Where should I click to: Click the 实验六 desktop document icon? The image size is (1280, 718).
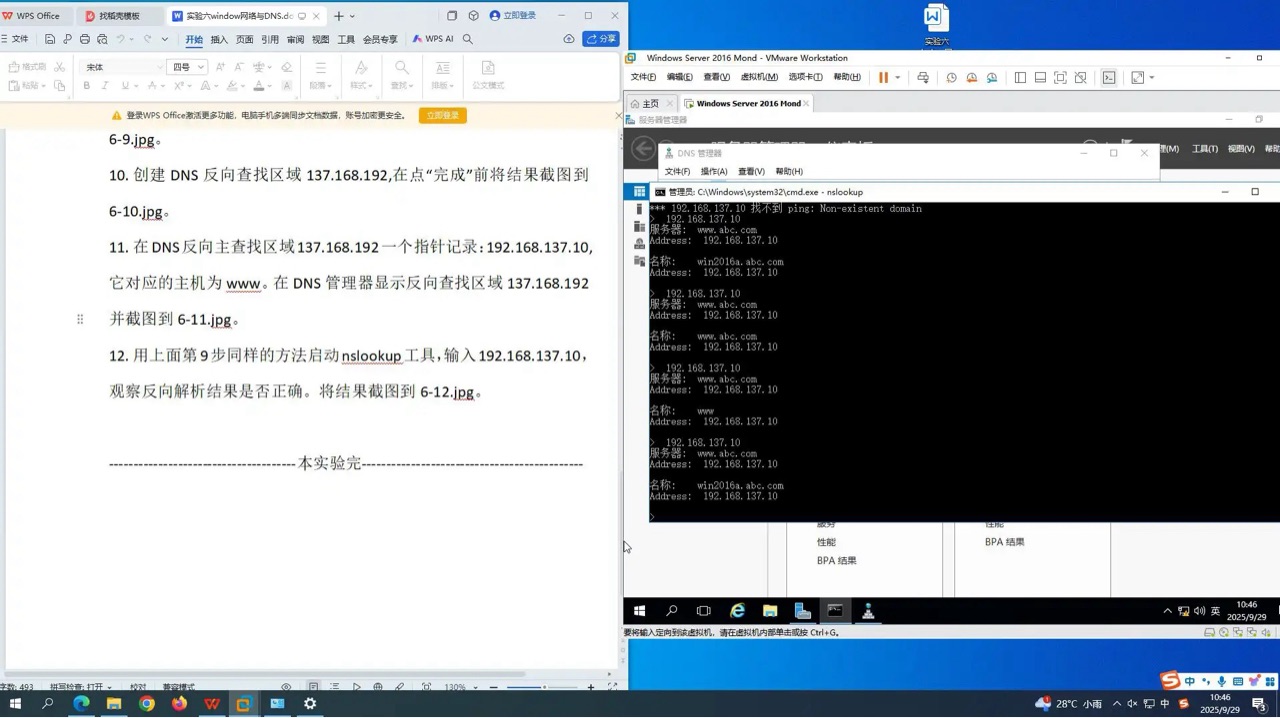(936, 25)
